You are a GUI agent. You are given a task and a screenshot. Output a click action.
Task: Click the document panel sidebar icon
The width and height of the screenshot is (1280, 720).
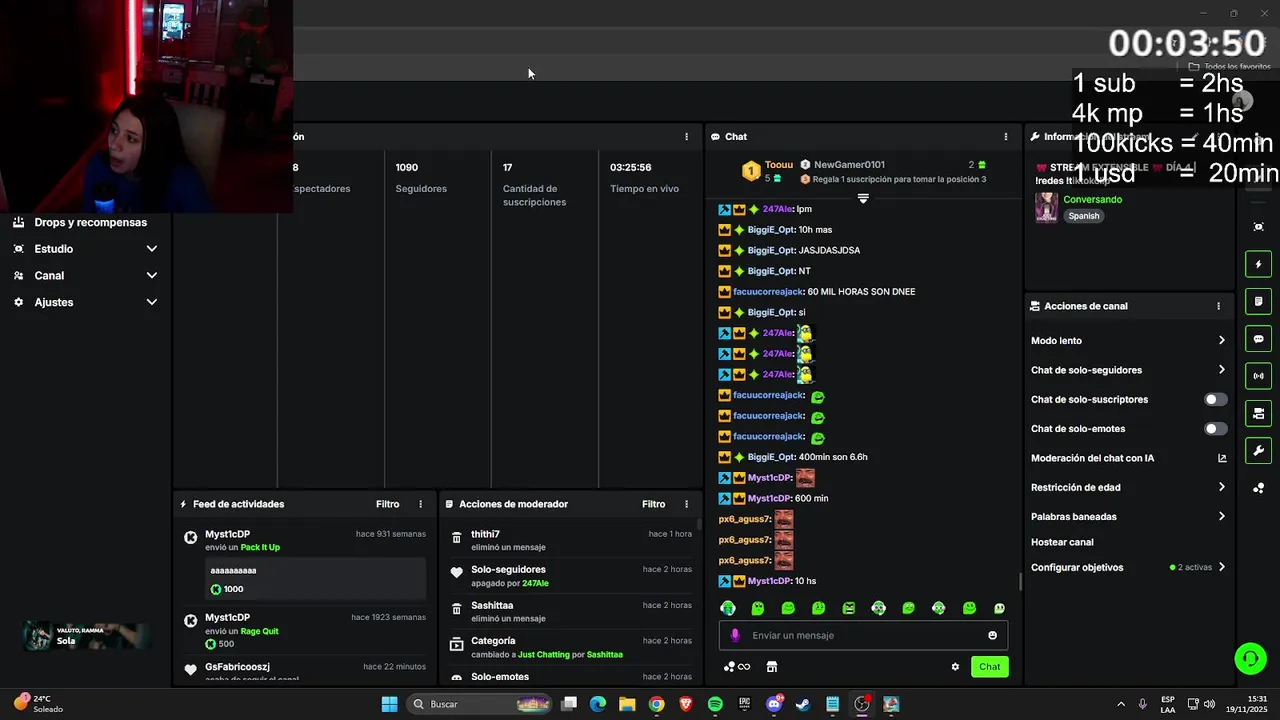1259,301
